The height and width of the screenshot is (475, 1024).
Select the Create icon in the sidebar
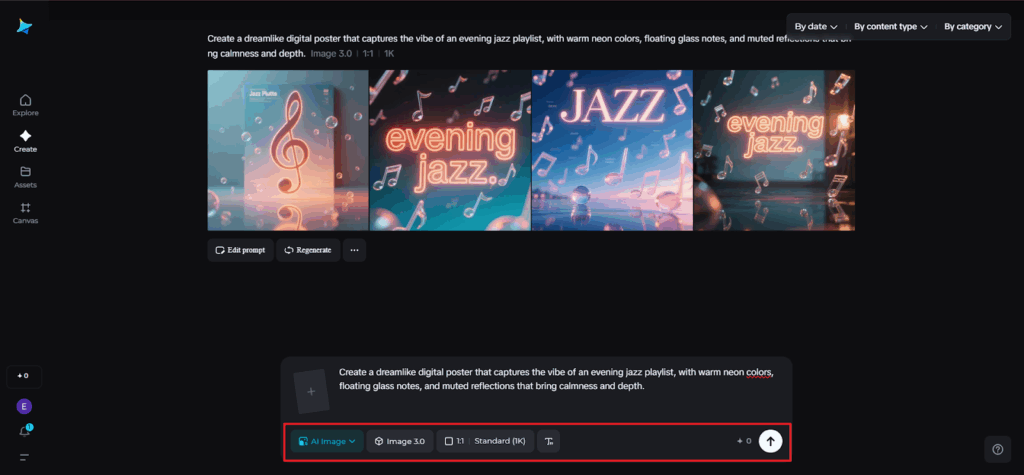pyautogui.click(x=25, y=140)
